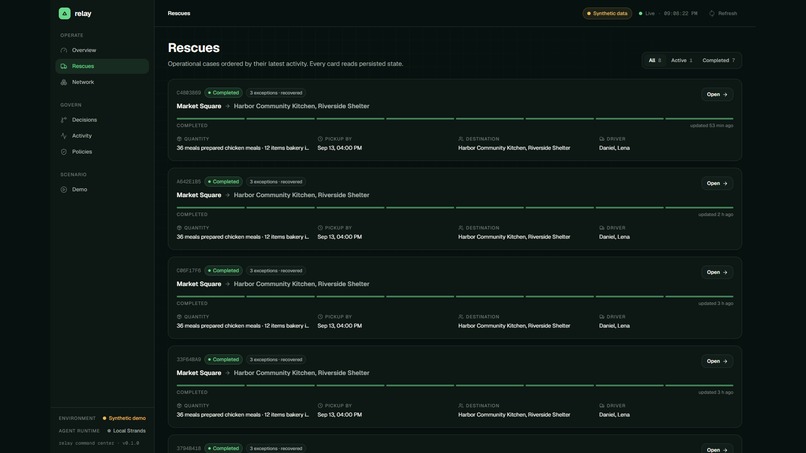Viewport: 806px width, 453px height.
Task: Show All rescues filter tab
Action: (x=654, y=61)
